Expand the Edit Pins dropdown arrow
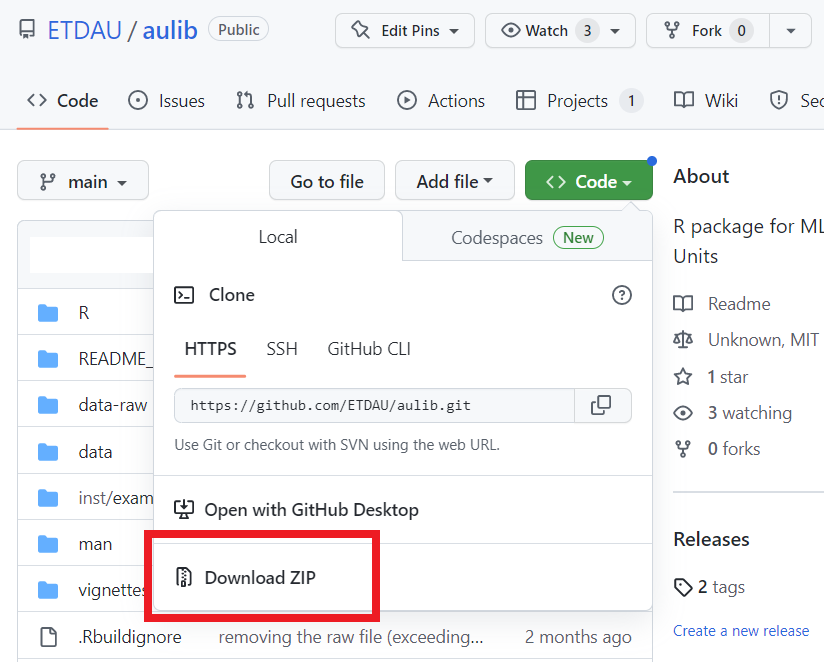 [x=454, y=31]
